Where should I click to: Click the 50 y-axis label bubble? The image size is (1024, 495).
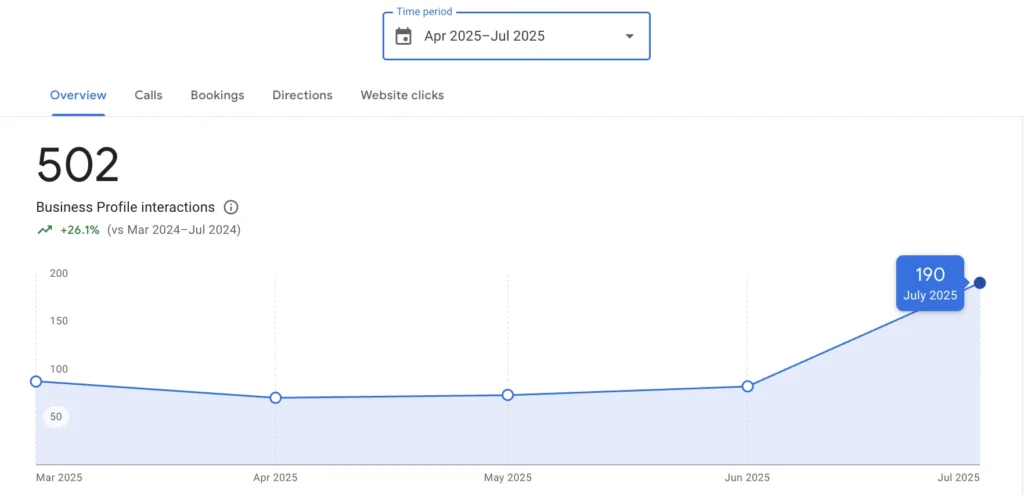[x=56, y=417]
